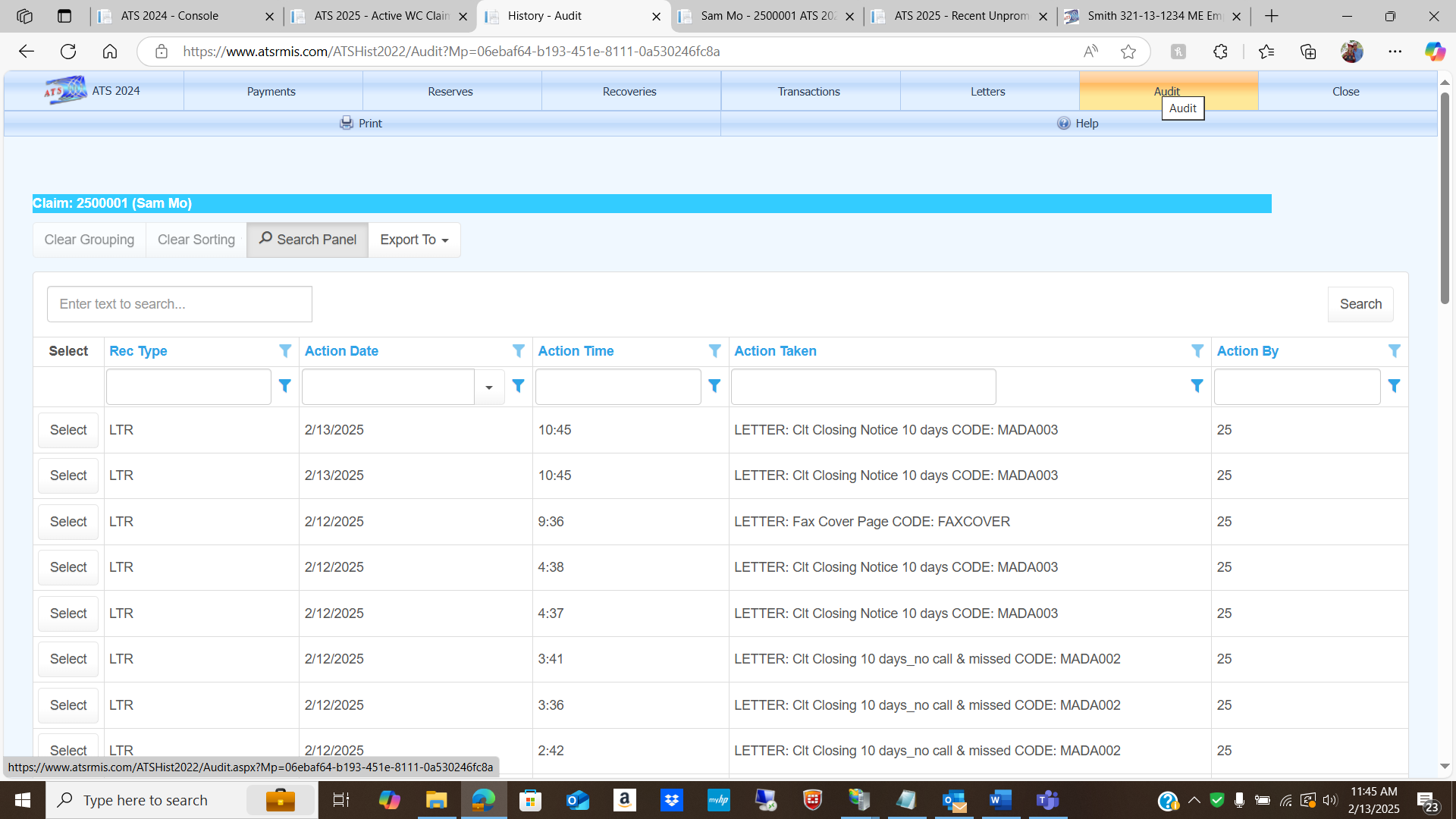Open the Transactions menu tab
1456x819 pixels.
(808, 91)
